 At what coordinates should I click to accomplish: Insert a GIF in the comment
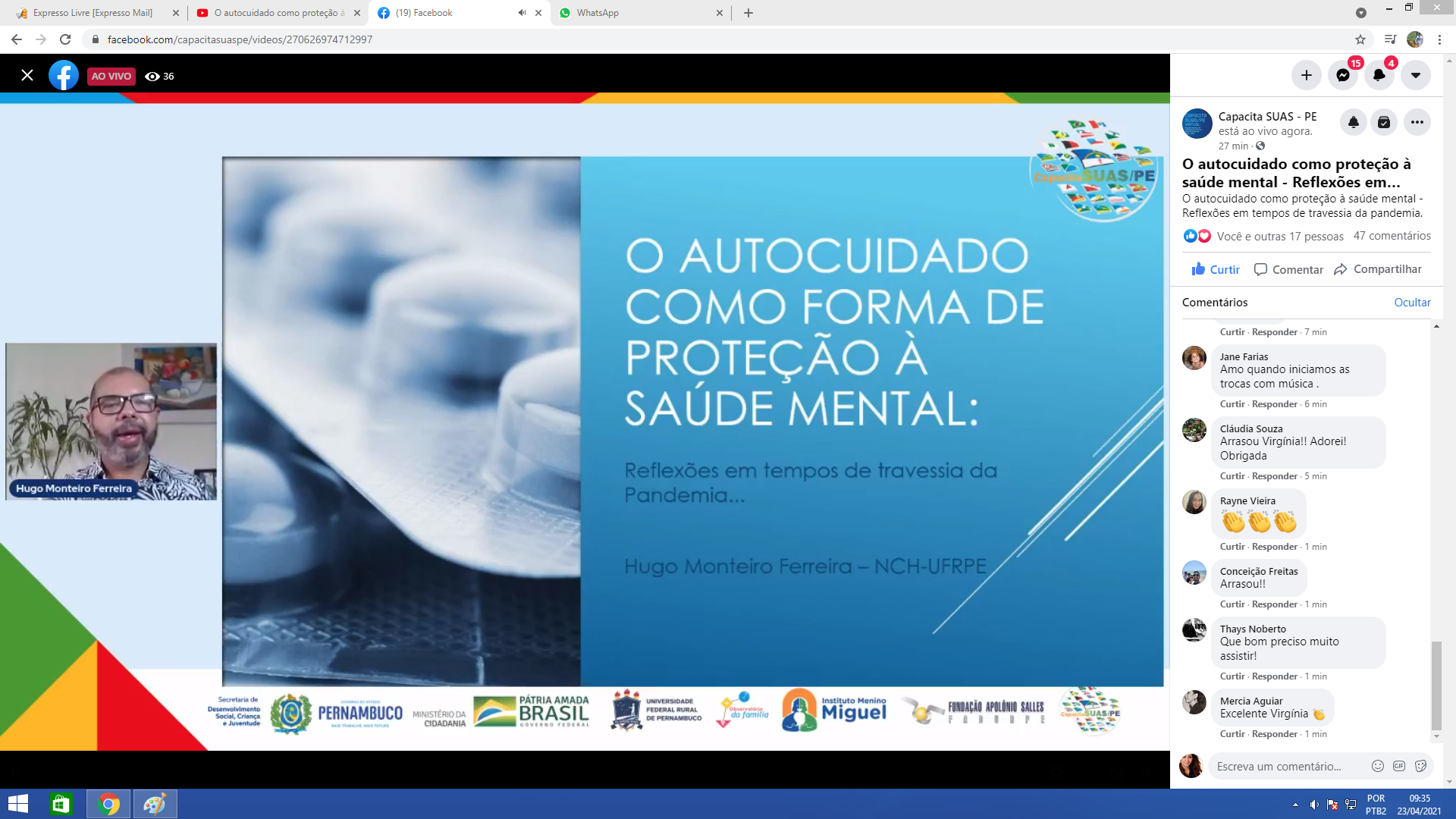tap(1399, 766)
